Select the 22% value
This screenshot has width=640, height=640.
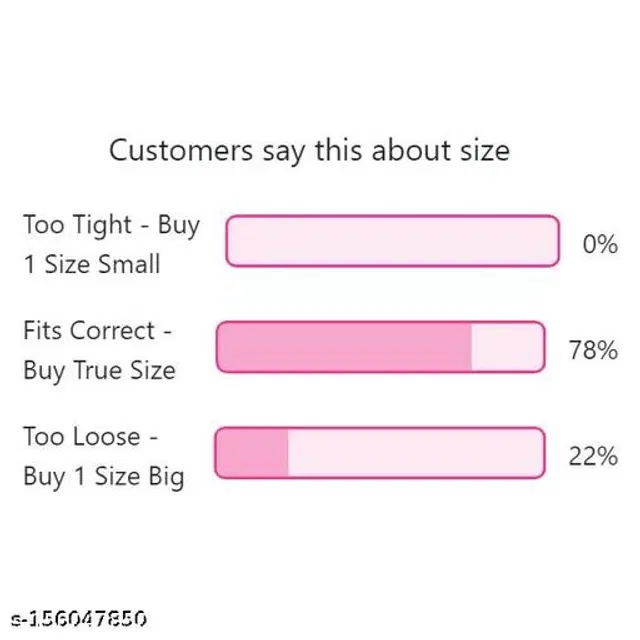(593, 456)
